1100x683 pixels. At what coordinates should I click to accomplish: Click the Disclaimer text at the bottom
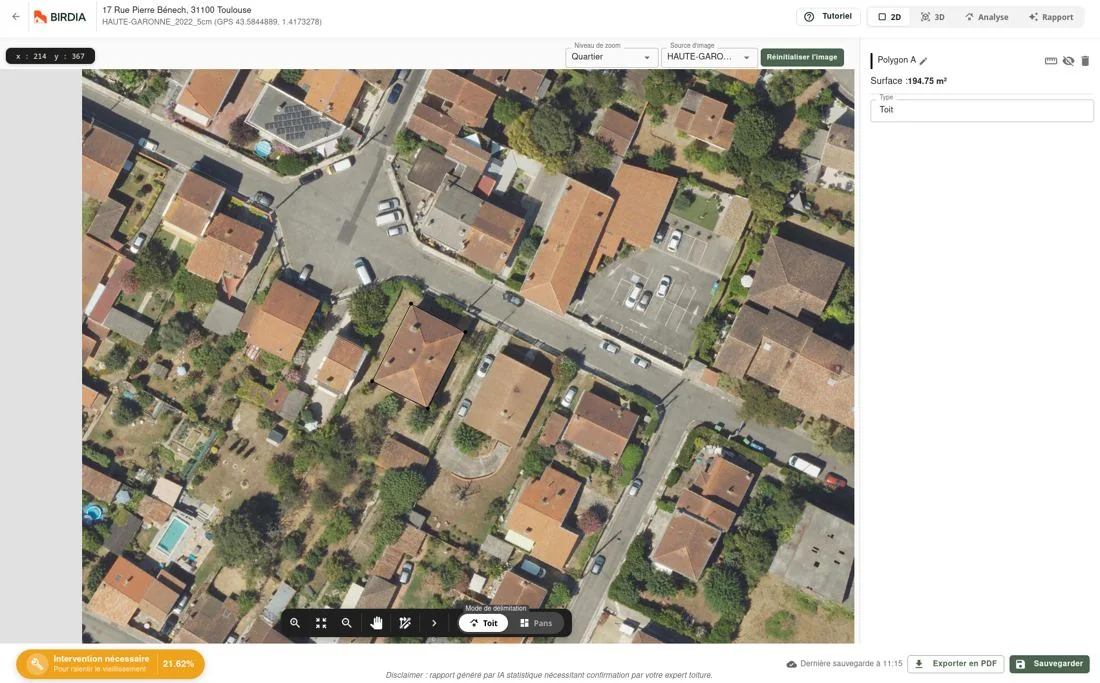point(549,675)
